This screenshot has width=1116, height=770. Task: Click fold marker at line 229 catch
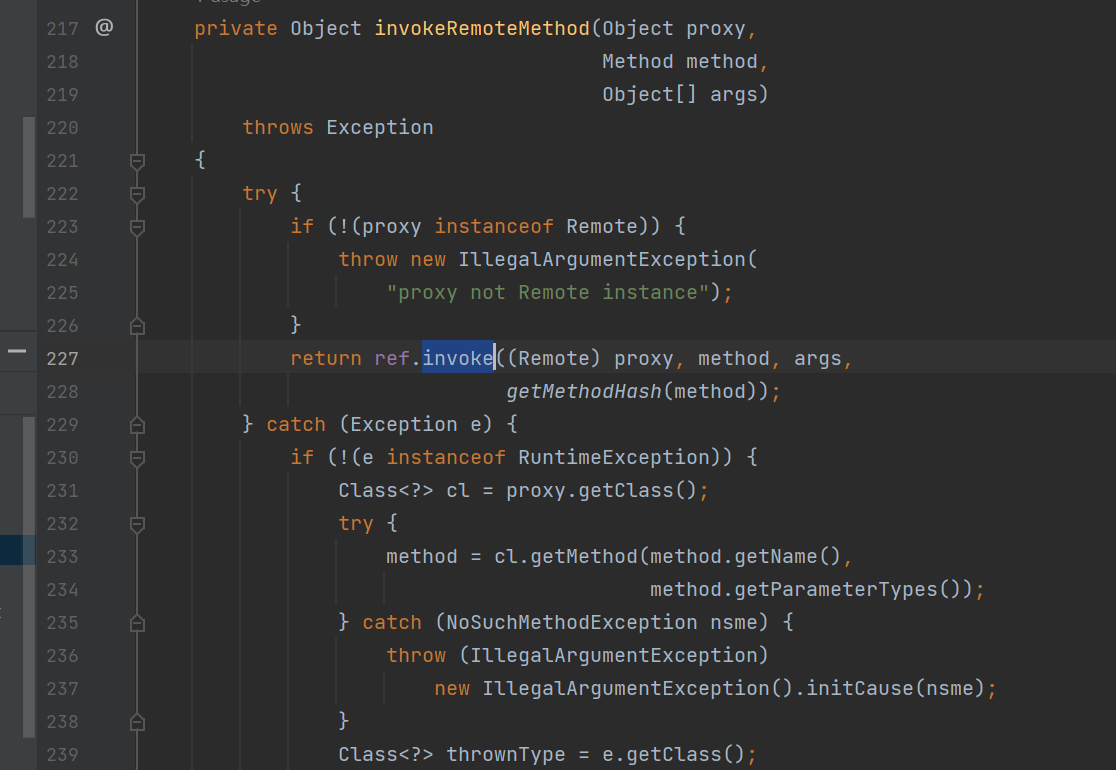pyautogui.click(x=137, y=425)
